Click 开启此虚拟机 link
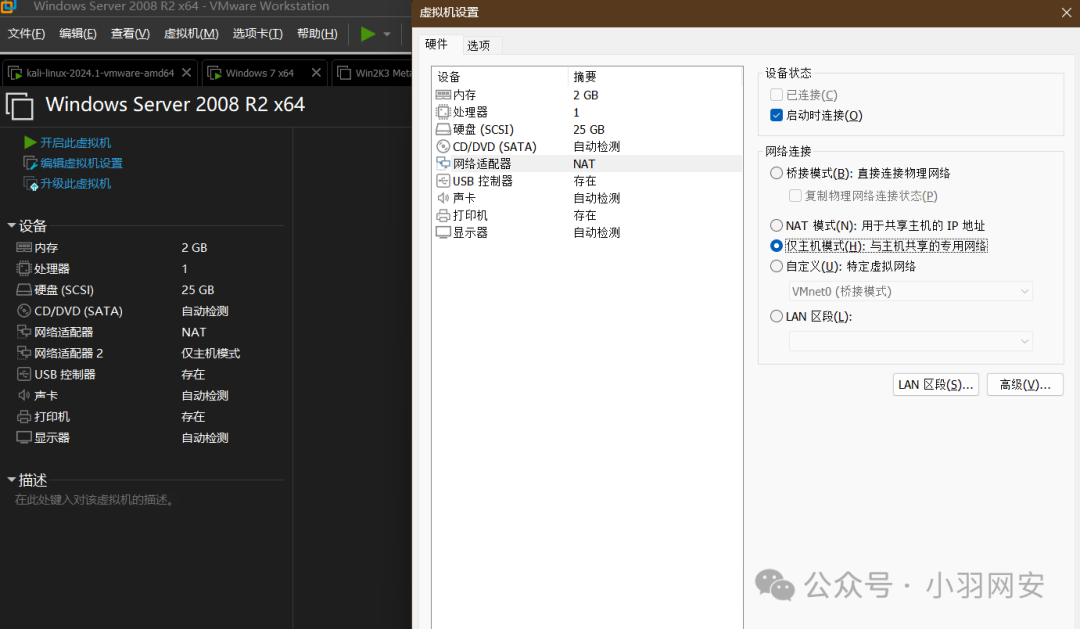 [x=75, y=143]
